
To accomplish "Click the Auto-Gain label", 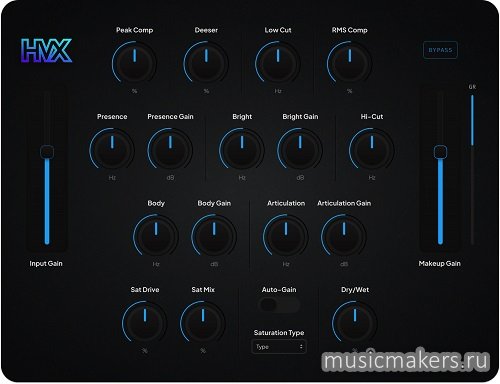I will pyautogui.click(x=279, y=290).
